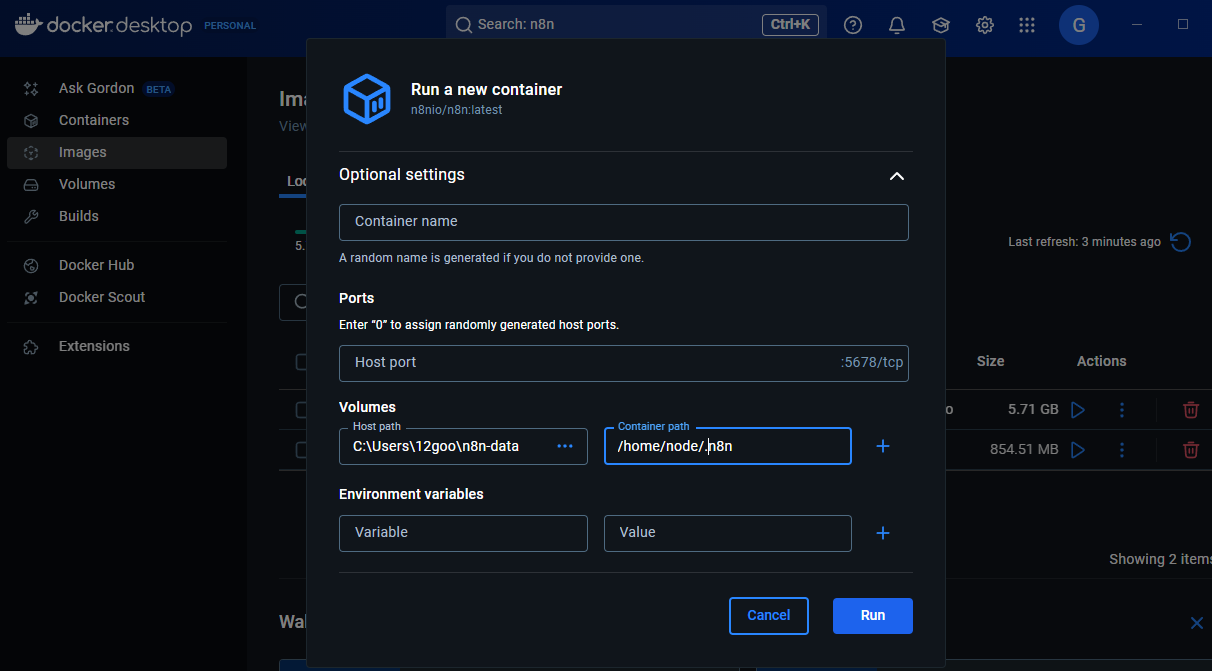This screenshot has height=671, width=1212.
Task: Open more actions for 5.71 GB image
Action: (1122, 409)
